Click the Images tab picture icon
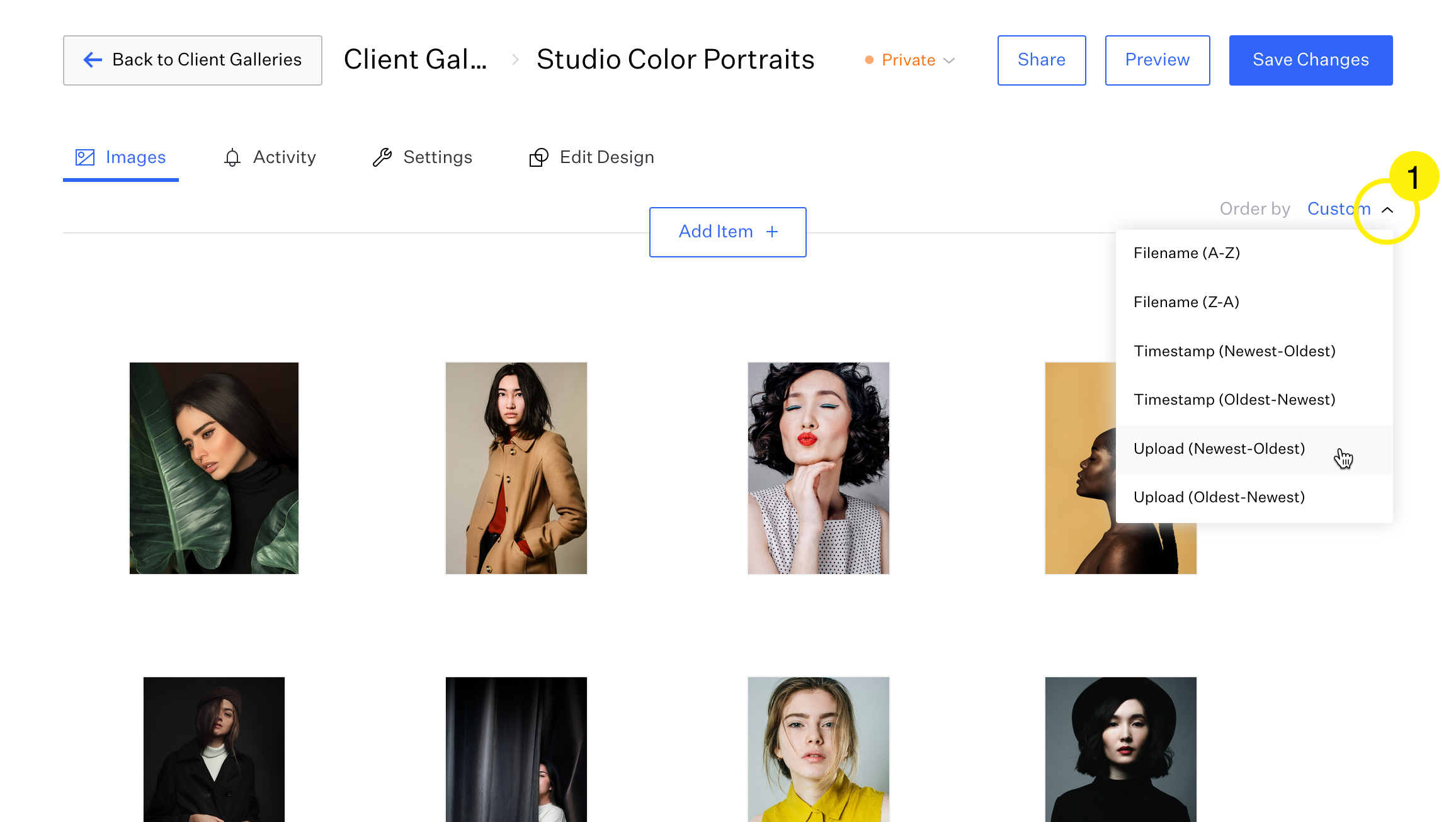The width and height of the screenshot is (1456, 822). click(85, 157)
